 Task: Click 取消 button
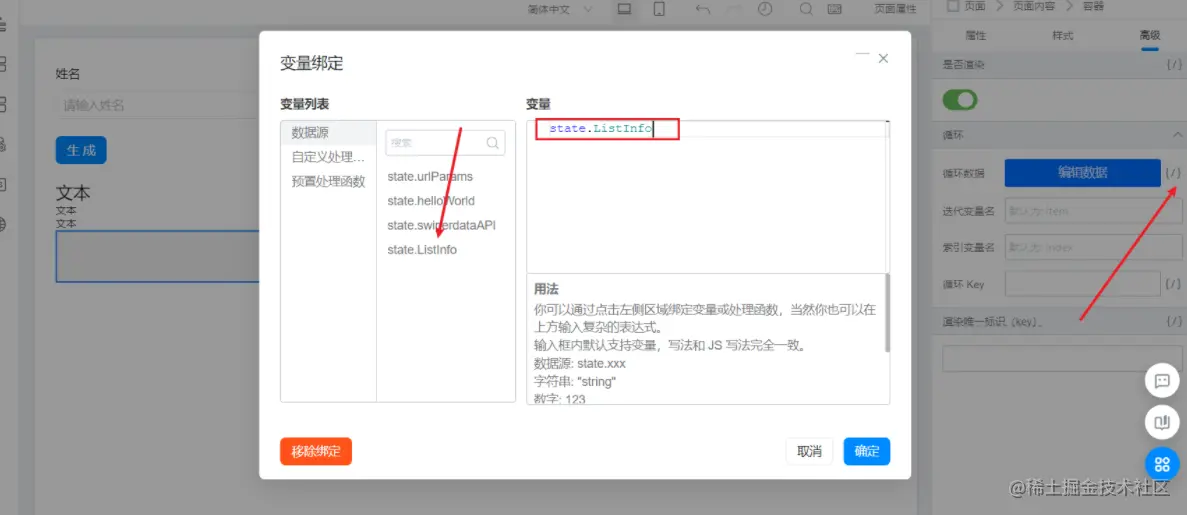(x=809, y=451)
